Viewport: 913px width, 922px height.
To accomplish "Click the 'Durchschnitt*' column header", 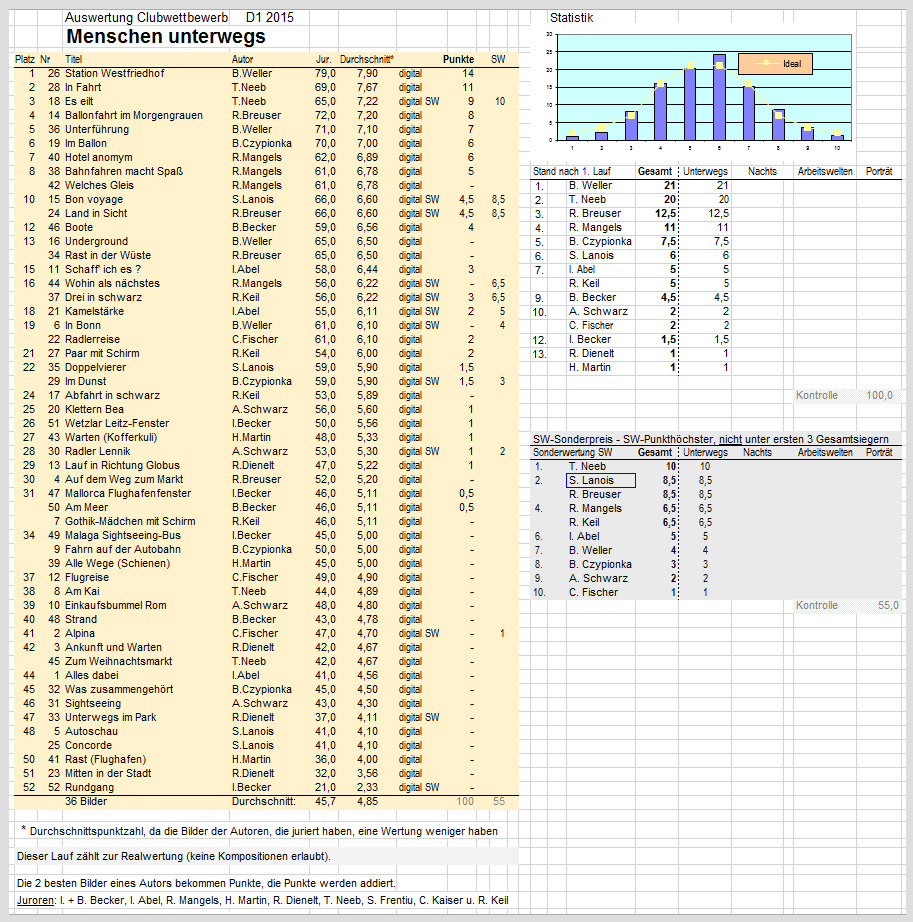I will coord(367,59).
